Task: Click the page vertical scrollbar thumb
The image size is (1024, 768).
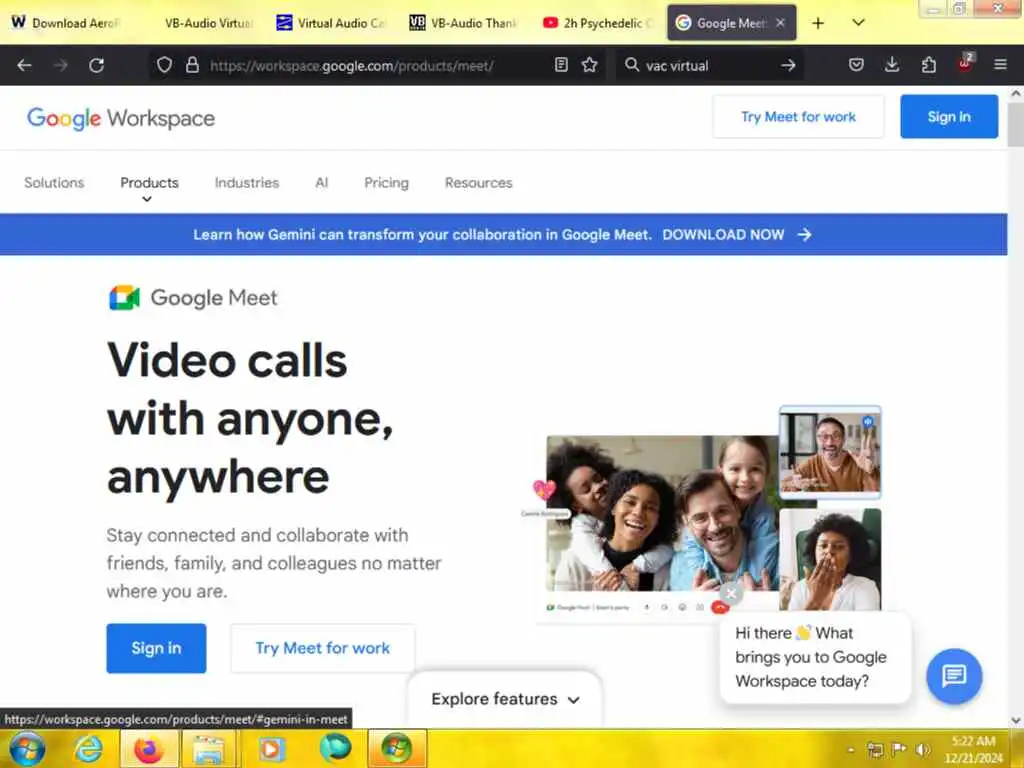Action: (x=1016, y=124)
